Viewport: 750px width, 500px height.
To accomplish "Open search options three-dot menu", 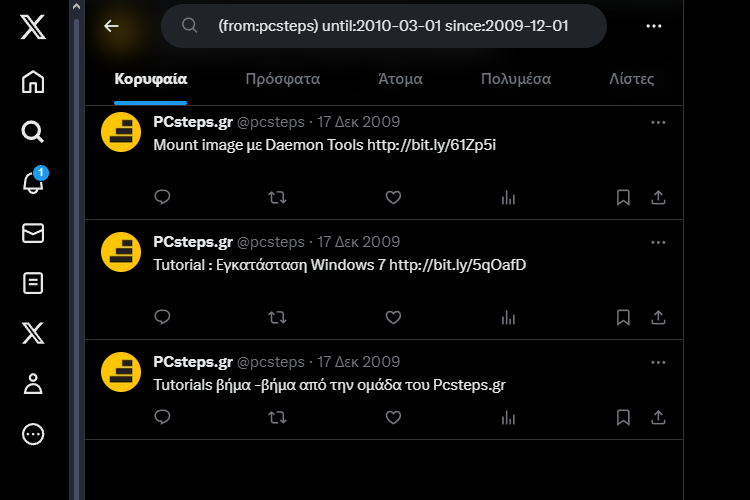I will tap(653, 26).
